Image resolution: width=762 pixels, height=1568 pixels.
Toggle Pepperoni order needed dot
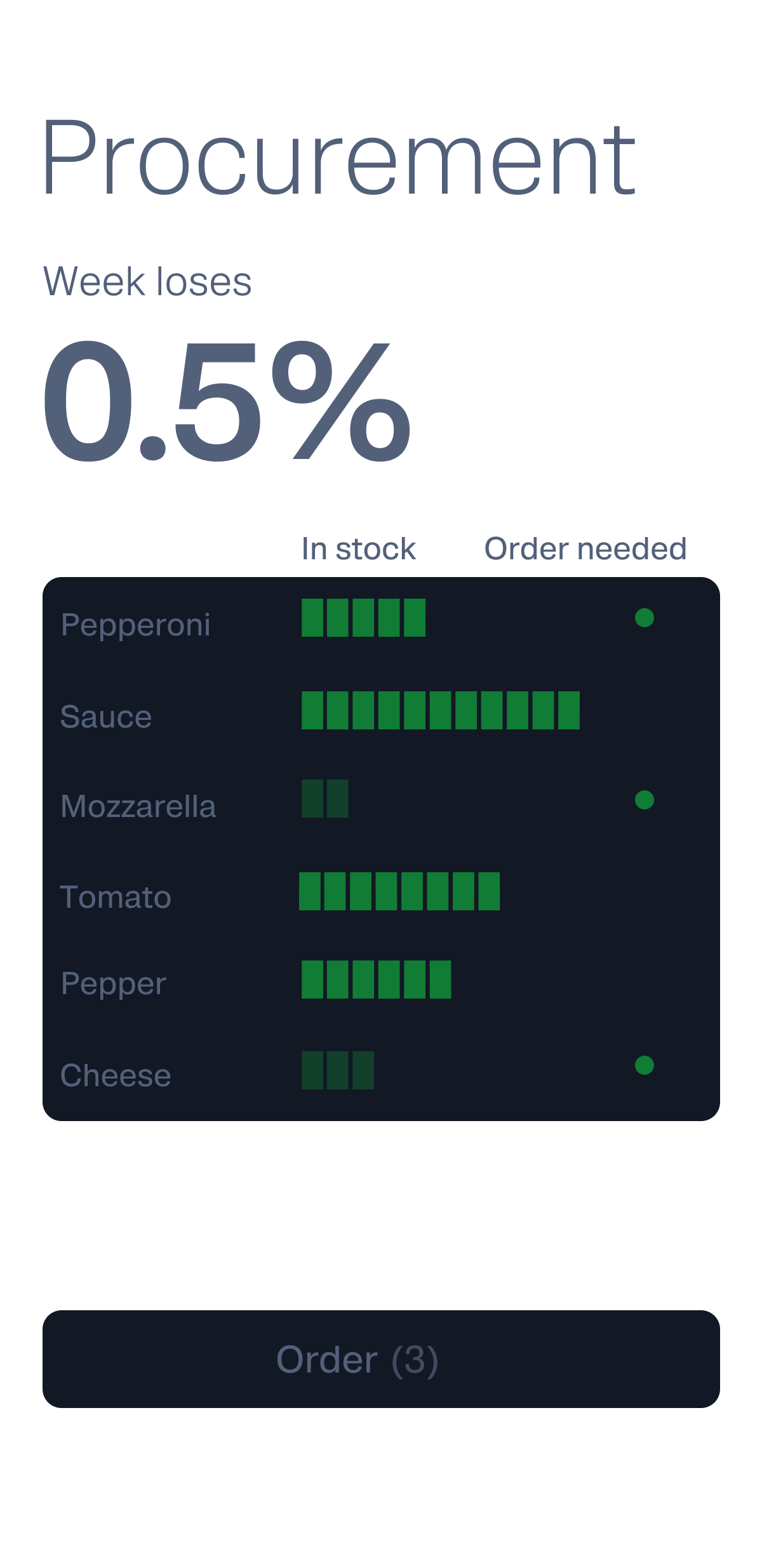click(x=645, y=618)
